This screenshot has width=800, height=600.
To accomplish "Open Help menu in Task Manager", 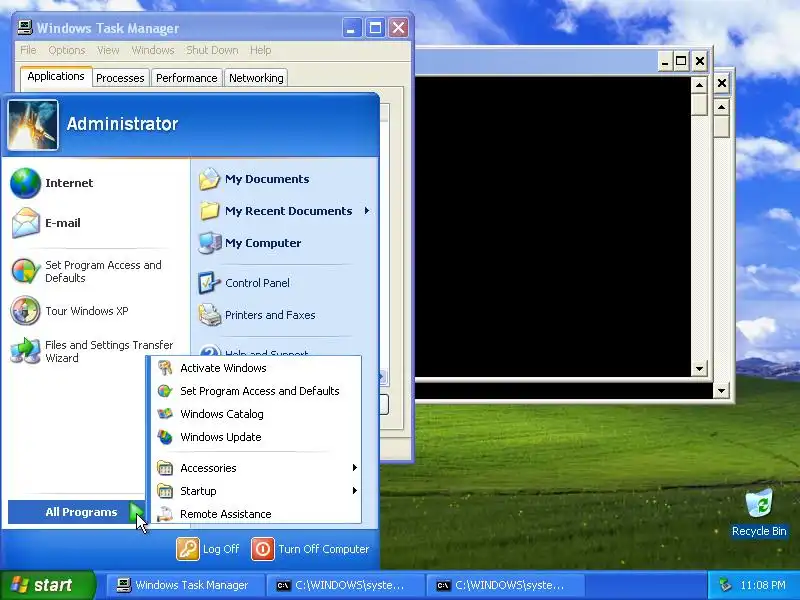I will pos(261,50).
